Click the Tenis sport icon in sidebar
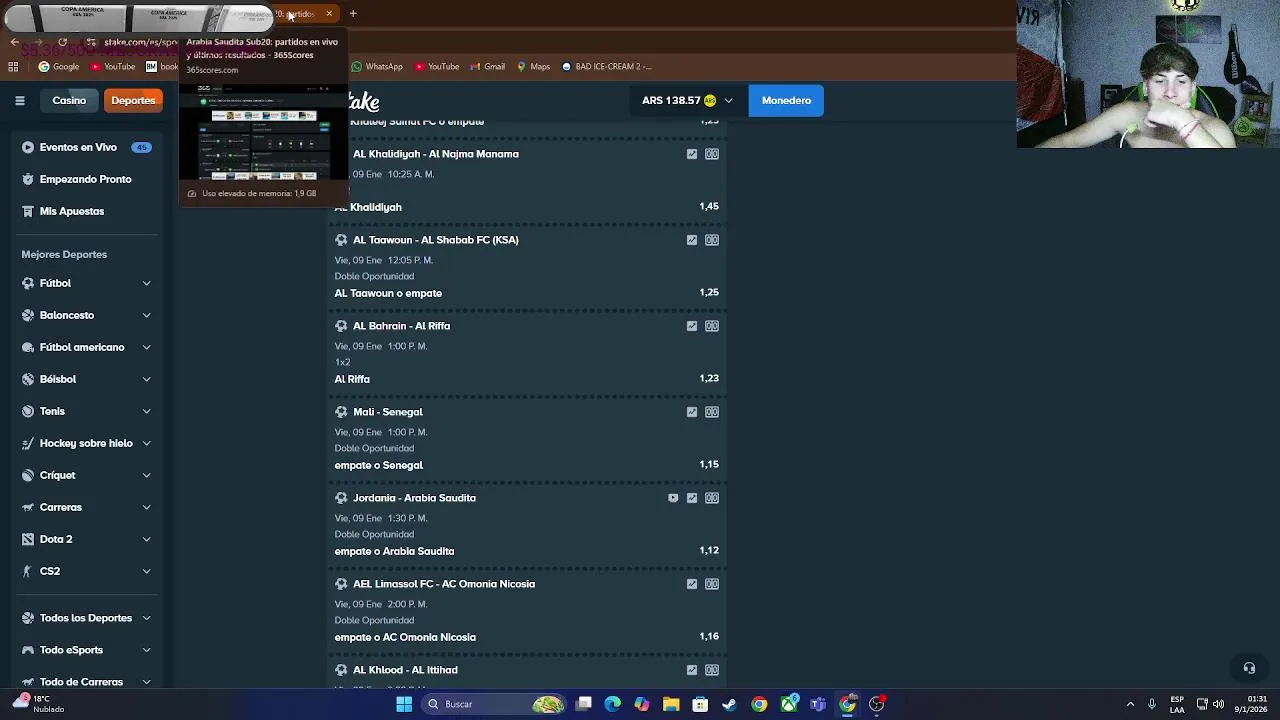 [x=28, y=411]
